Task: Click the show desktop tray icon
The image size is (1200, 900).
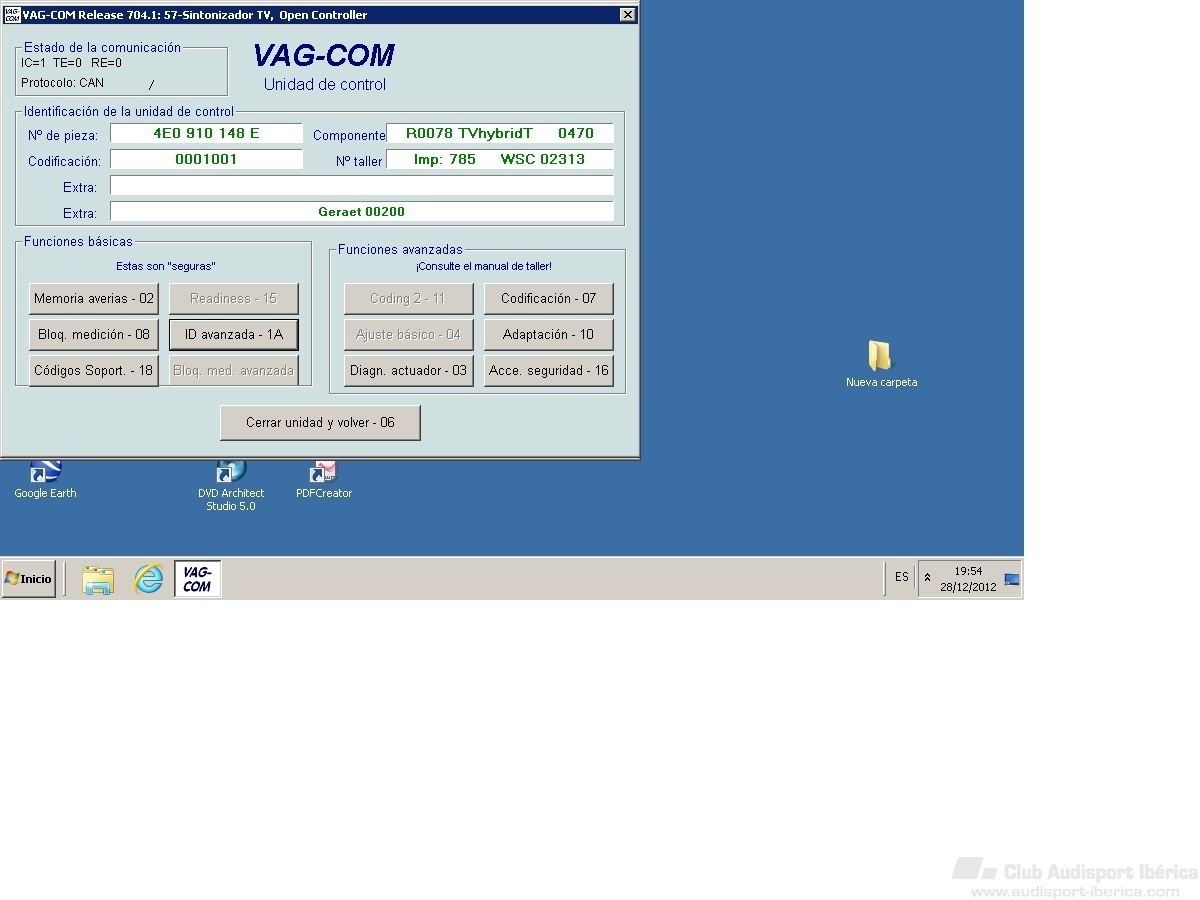Action: coord(1011,579)
